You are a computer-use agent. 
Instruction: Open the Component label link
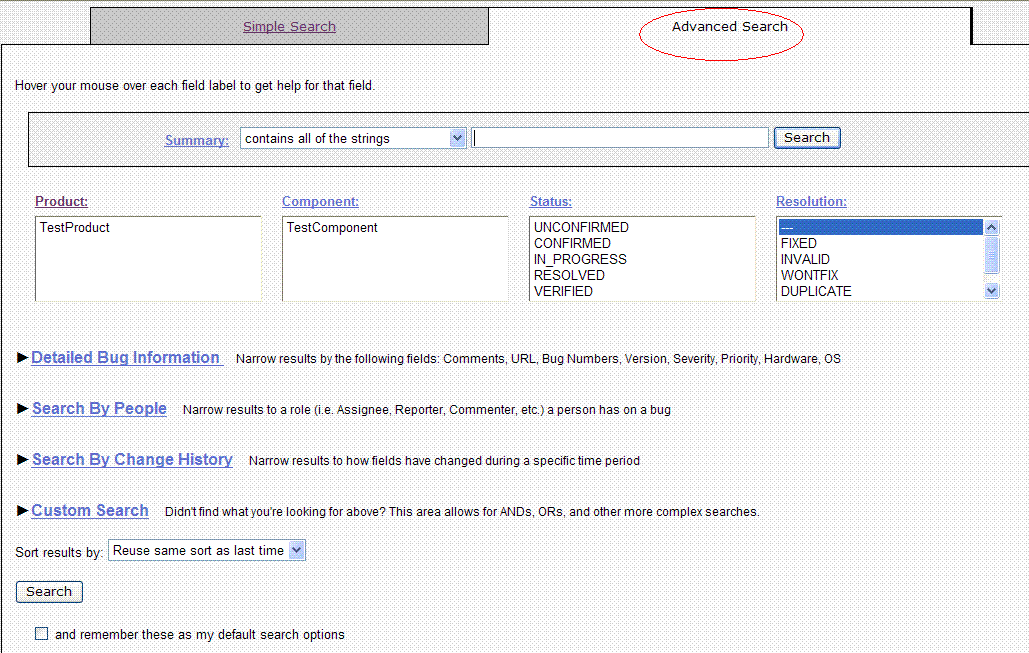click(320, 201)
